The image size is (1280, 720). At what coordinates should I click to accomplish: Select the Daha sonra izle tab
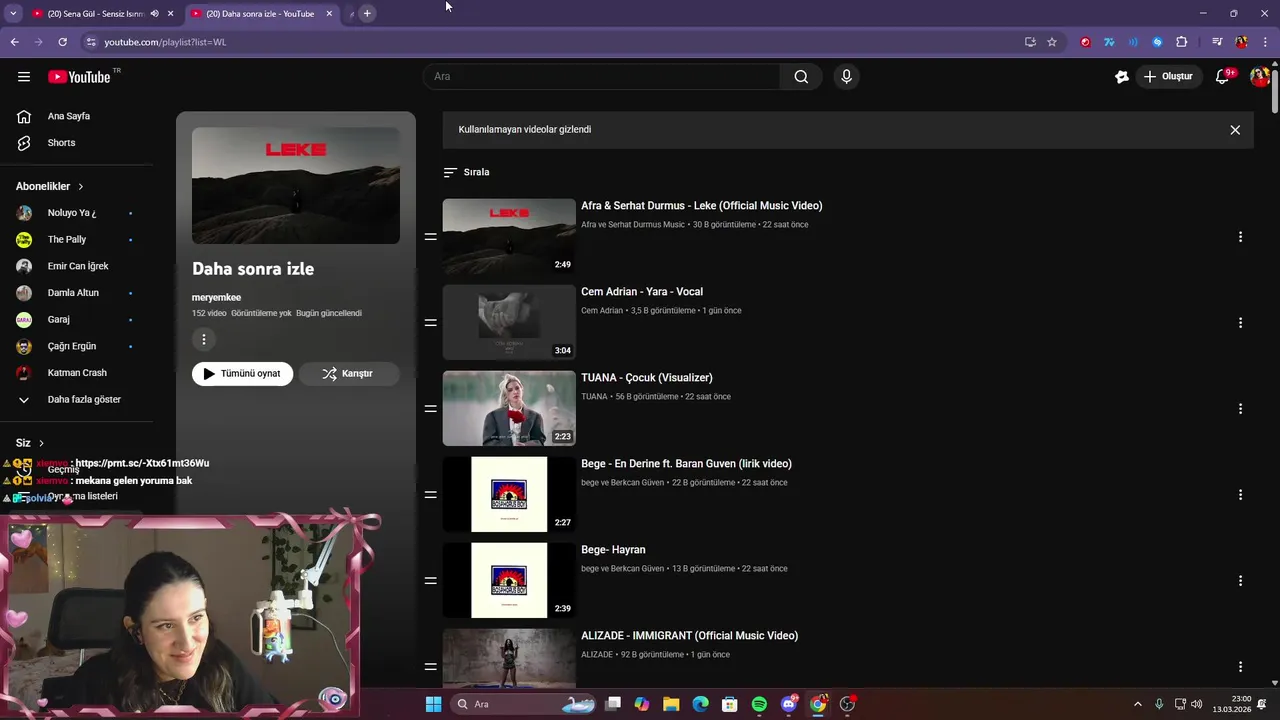(x=260, y=14)
